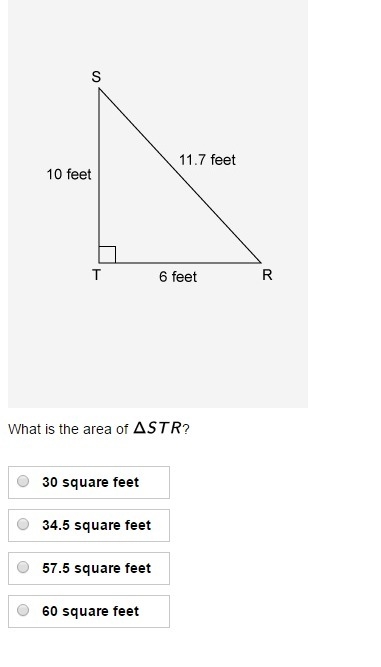Click the vertex label T
This screenshot has width=381, height=667.
coord(97,275)
